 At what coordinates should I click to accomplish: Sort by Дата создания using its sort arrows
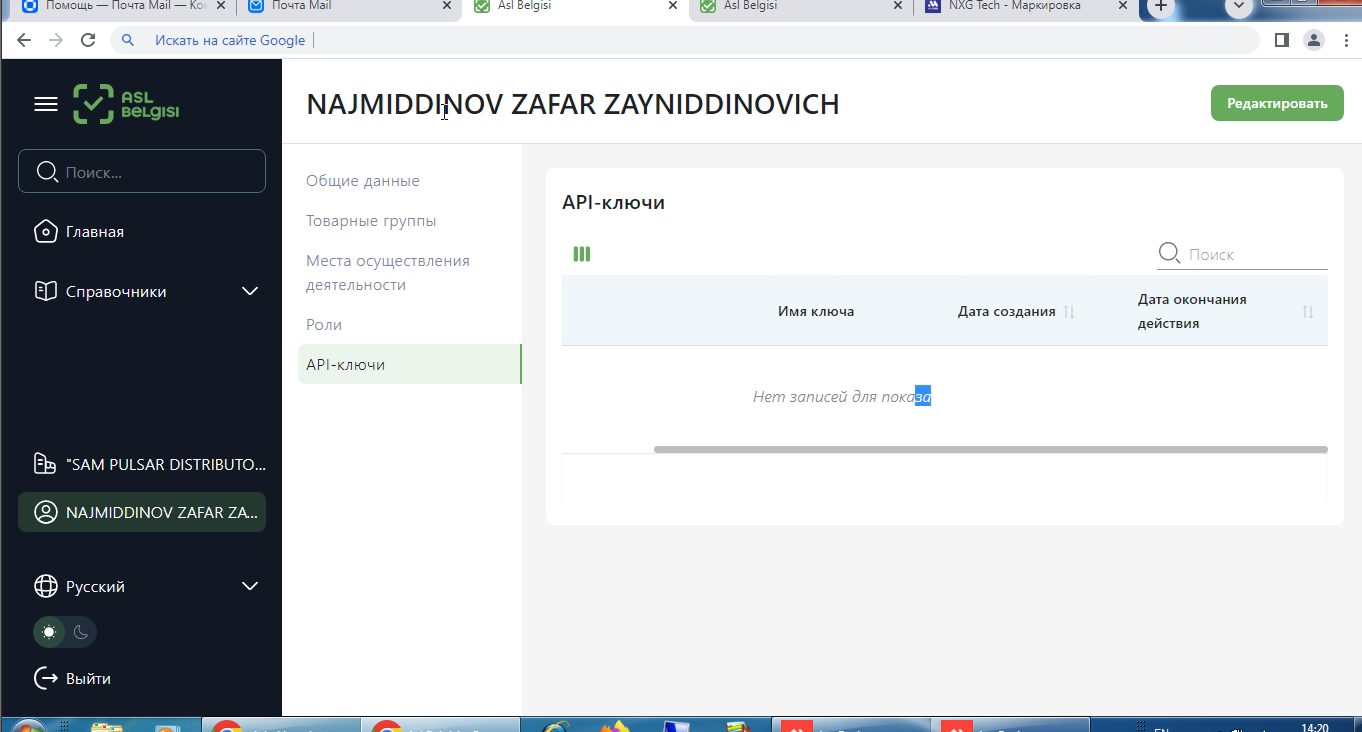click(1069, 312)
